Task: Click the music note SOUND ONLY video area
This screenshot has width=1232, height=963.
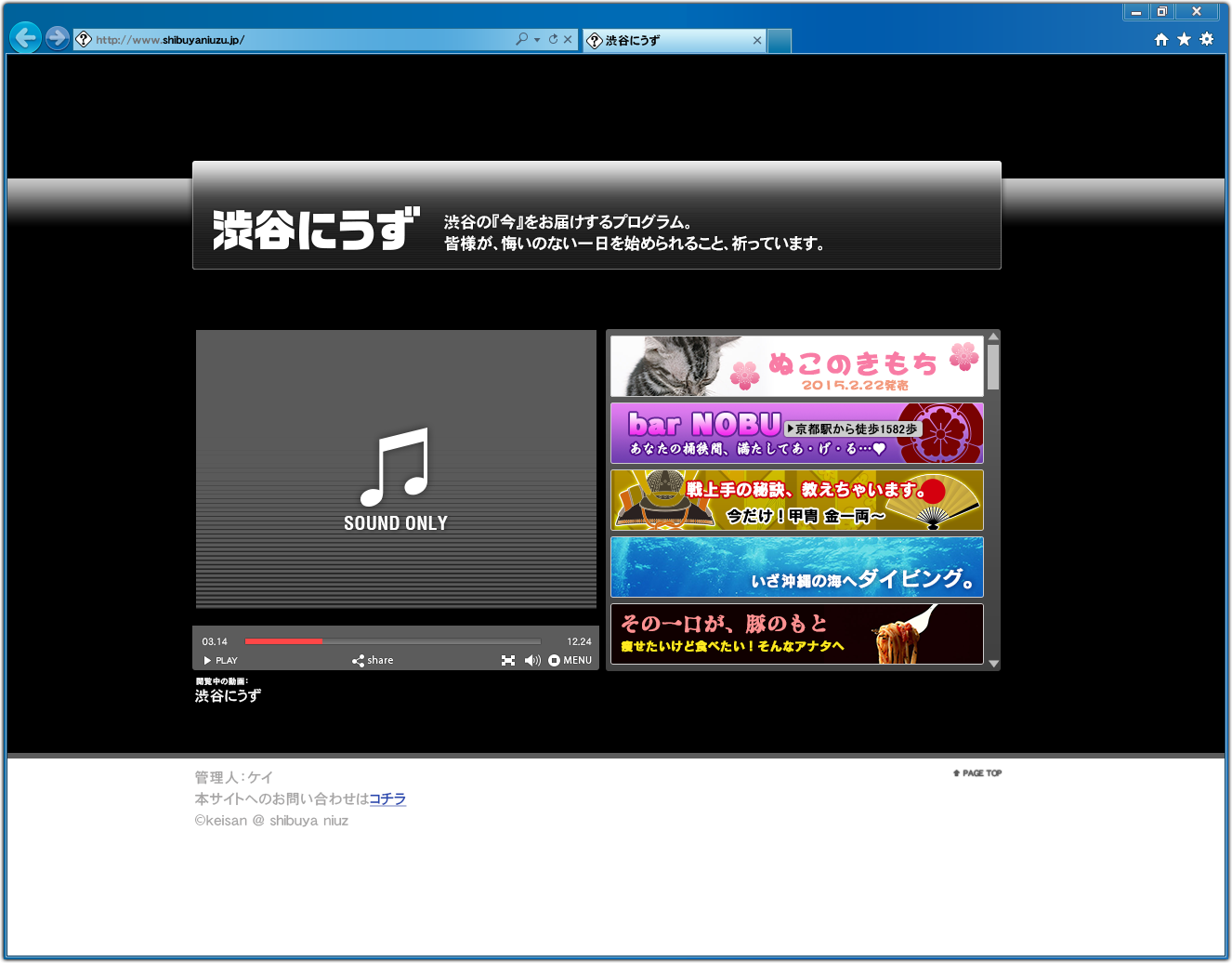Action: click(396, 469)
